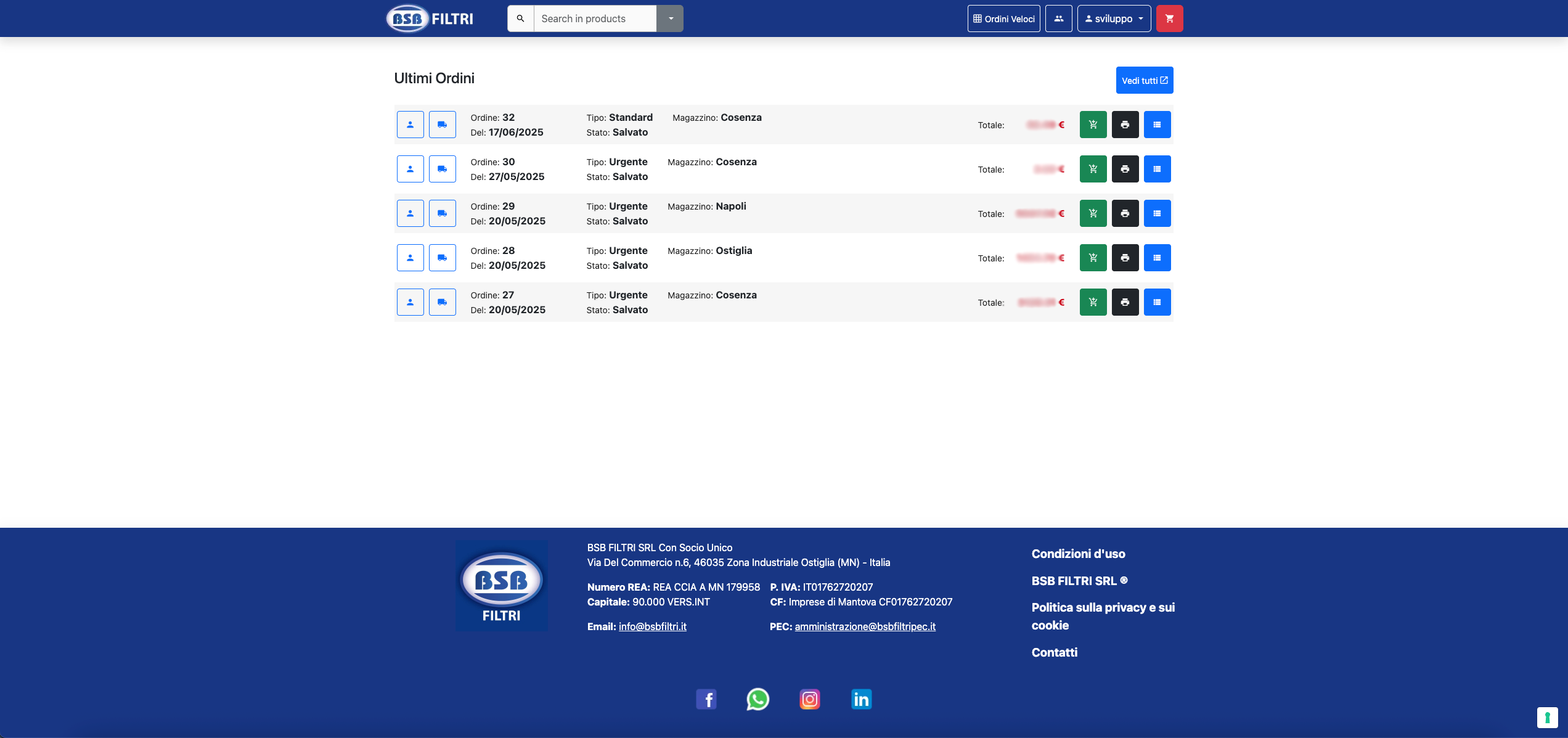The width and height of the screenshot is (1568, 738).
Task: Open customer details for order 30
Action: coord(410,169)
